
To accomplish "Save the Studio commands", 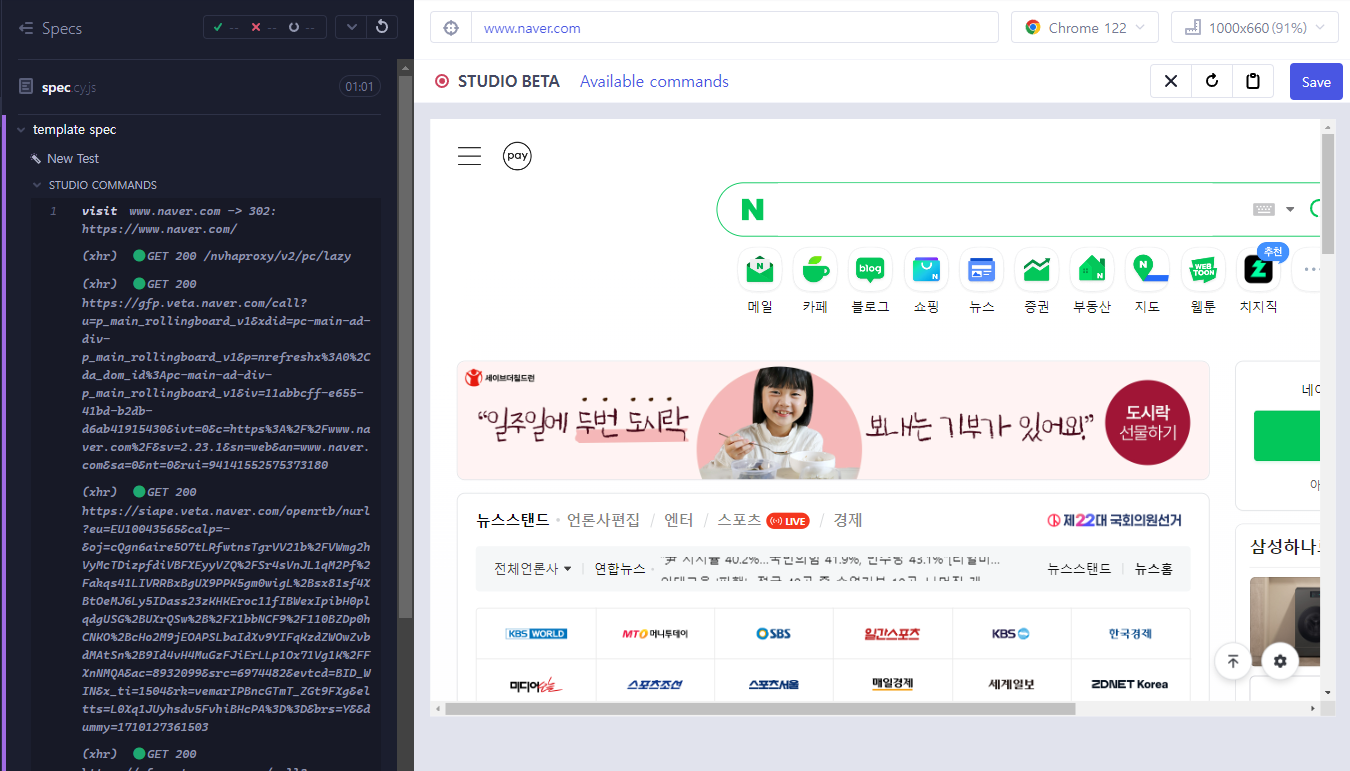I will [1316, 81].
